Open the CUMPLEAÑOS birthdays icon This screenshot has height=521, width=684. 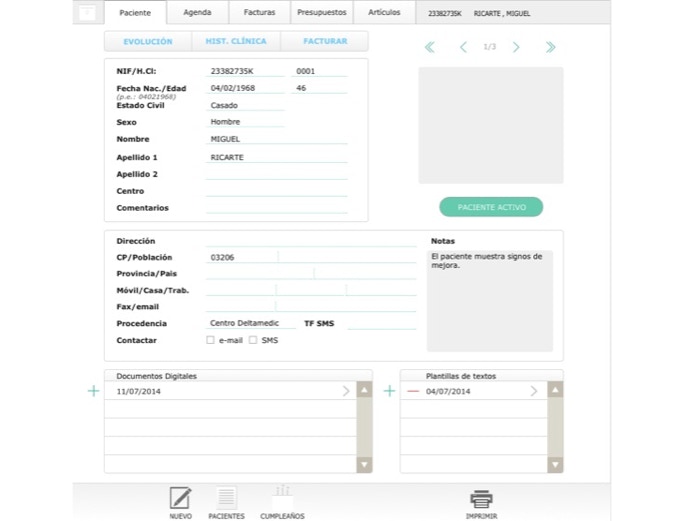click(282, 496)
